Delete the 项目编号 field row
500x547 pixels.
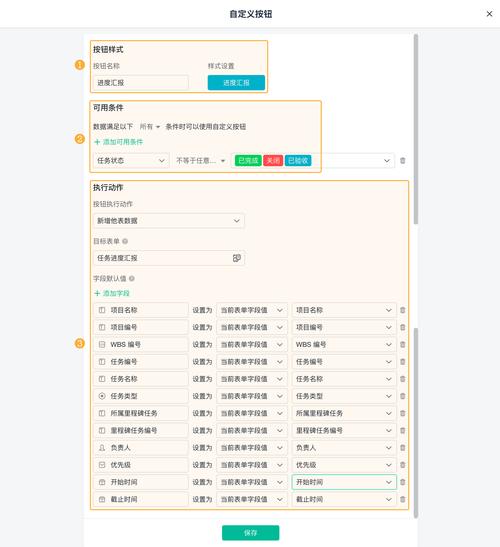click(402, 327)
